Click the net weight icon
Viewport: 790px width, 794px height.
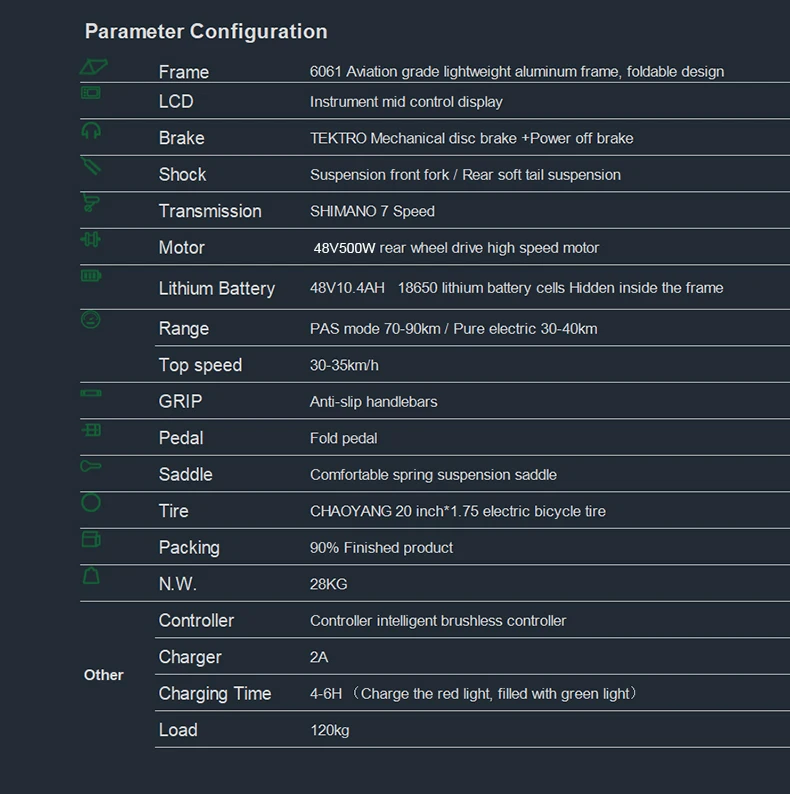91,576
